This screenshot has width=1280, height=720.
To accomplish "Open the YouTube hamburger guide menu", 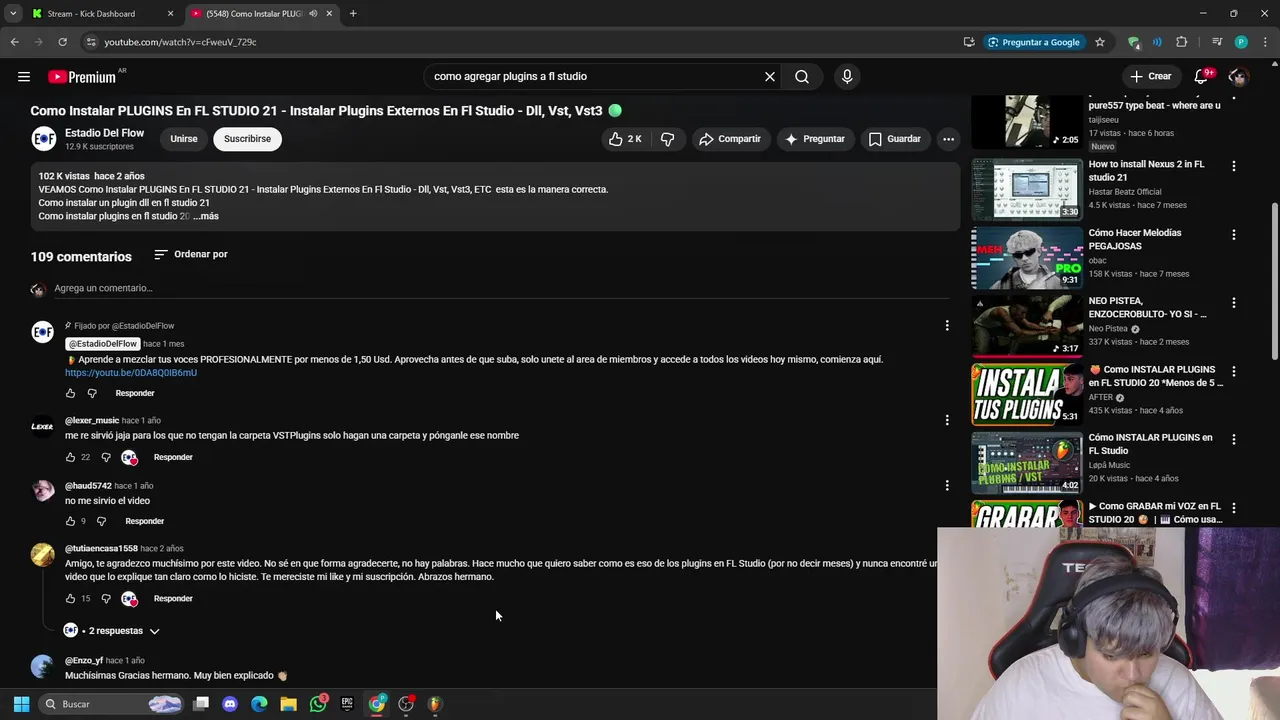I will [x=24, y=76].
